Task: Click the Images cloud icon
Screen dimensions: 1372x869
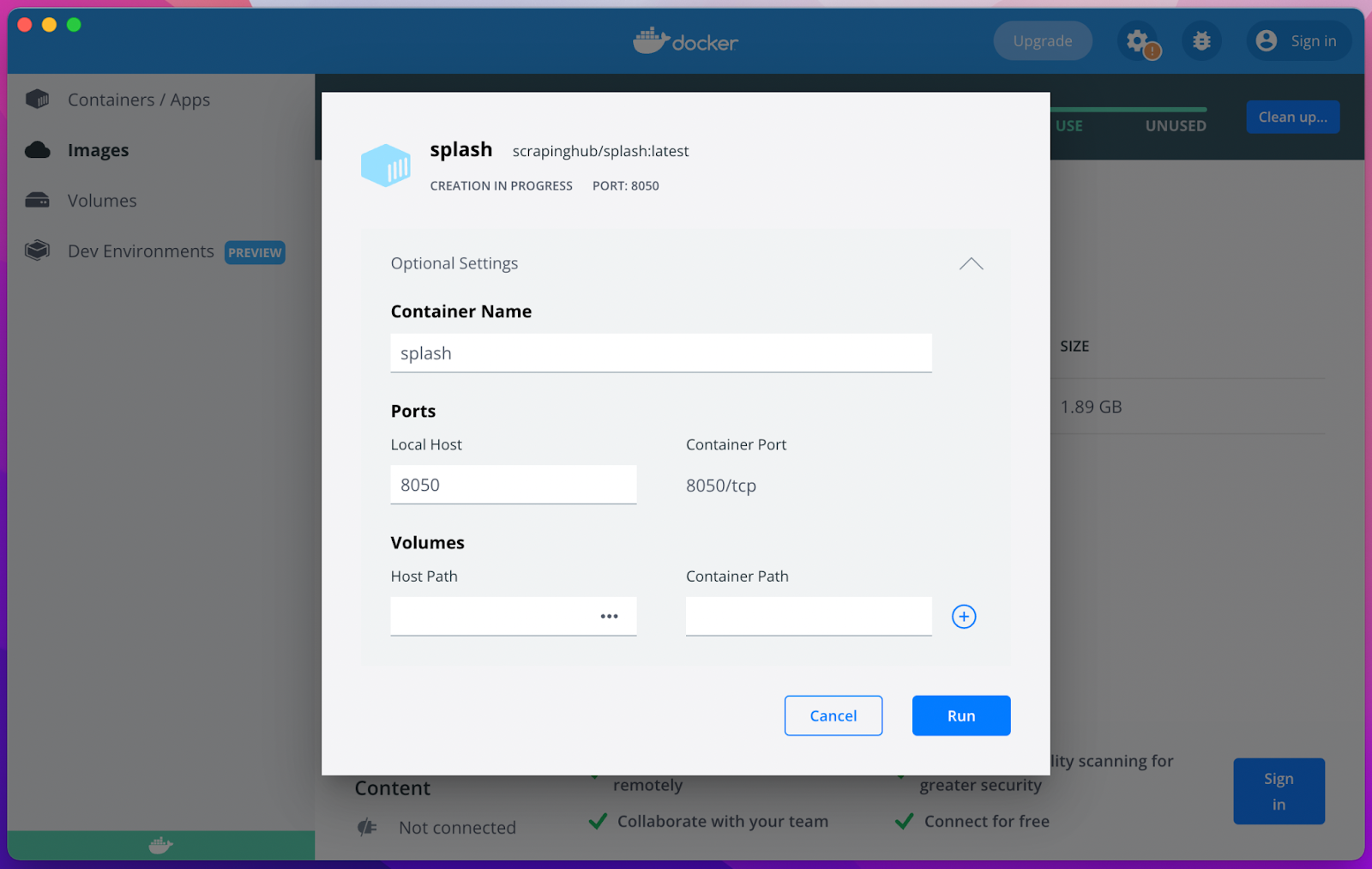Action: click(37, 150)
